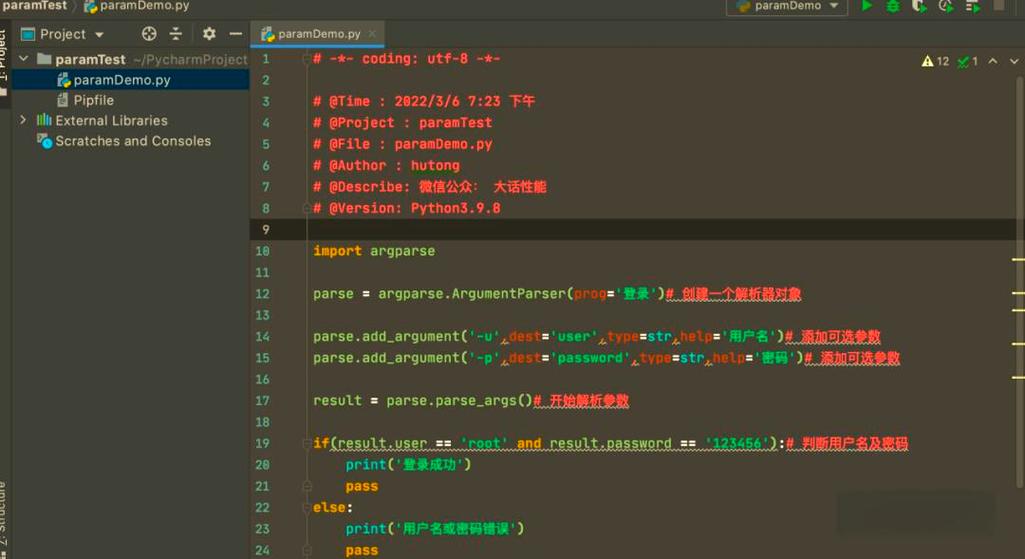
Task: Fold the header comment block at line 1
Action: [306, 59]
